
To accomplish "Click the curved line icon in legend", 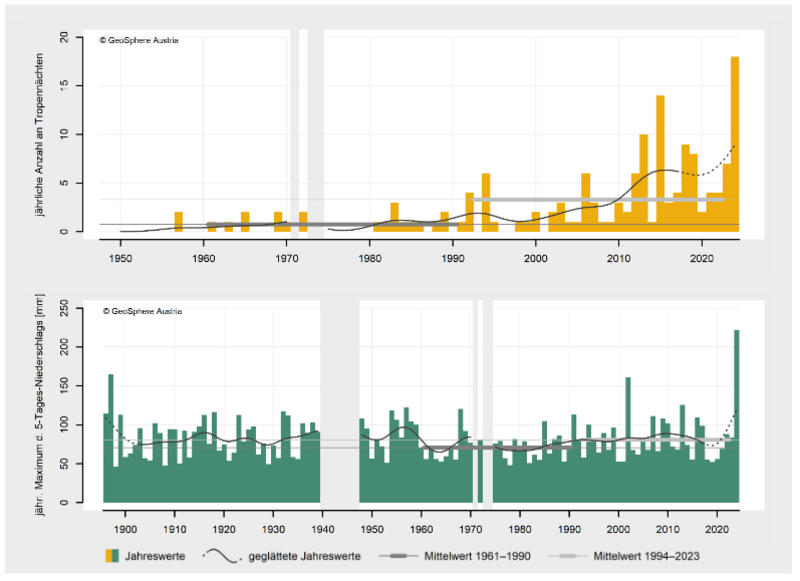I will pos(221,555).
